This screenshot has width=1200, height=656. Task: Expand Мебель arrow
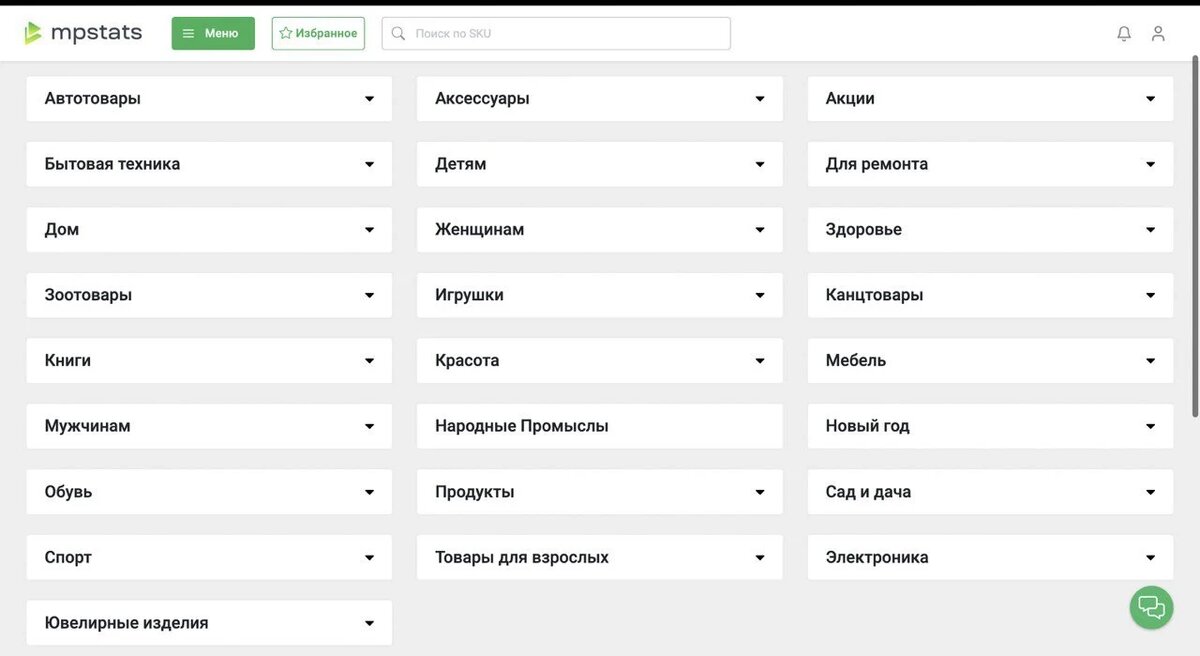coord(1150,361)
